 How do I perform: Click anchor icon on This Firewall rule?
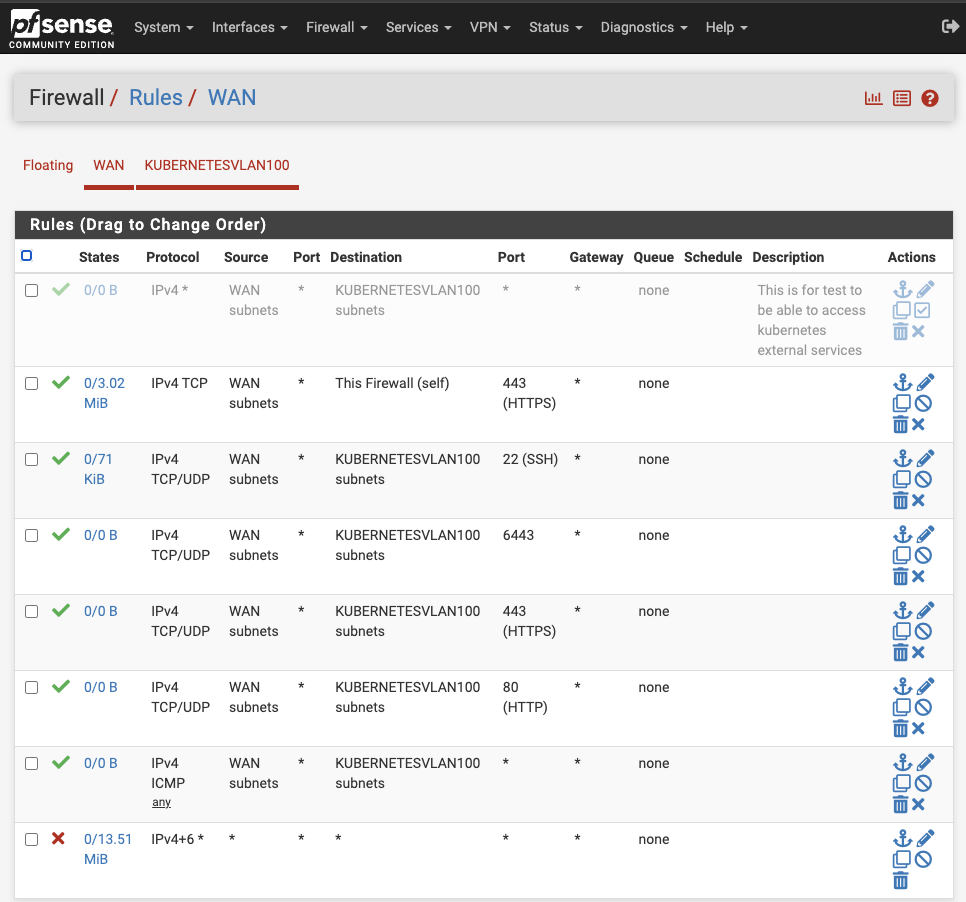(x=901, y=382)
